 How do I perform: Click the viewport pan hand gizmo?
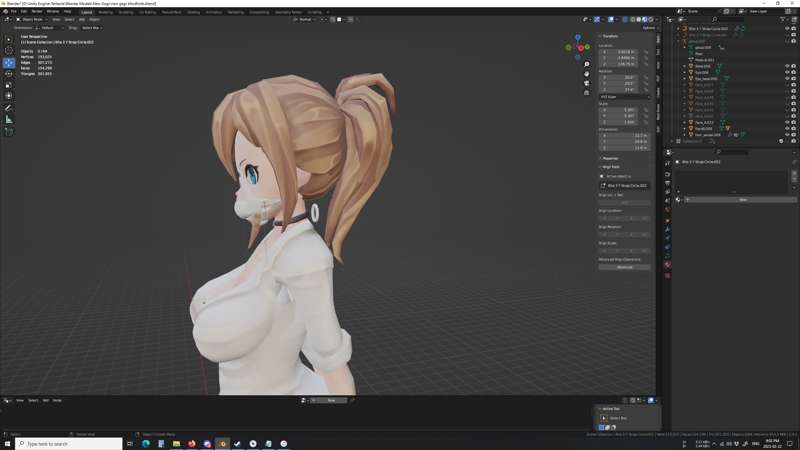click(x=586, y=73)
